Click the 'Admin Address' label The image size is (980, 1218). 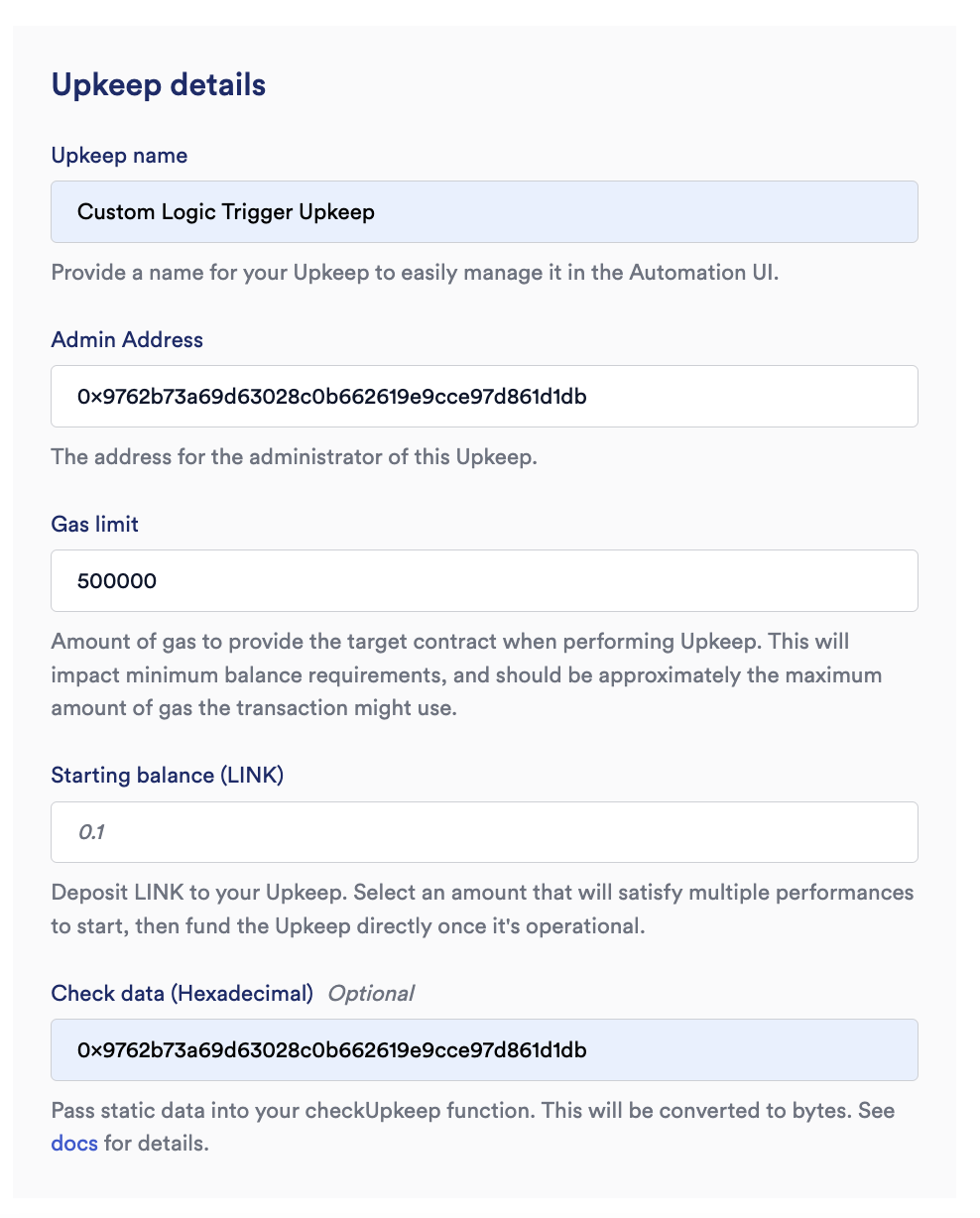pos(127,339)
